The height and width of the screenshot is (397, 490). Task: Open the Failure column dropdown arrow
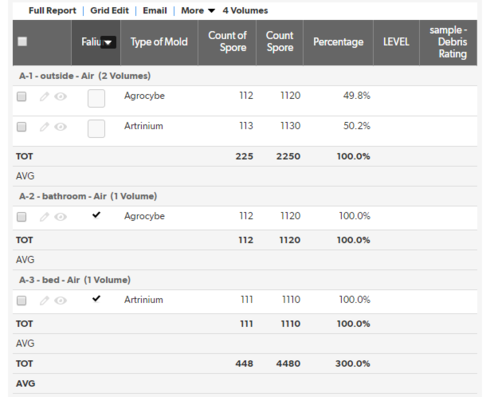coord(108,42)
